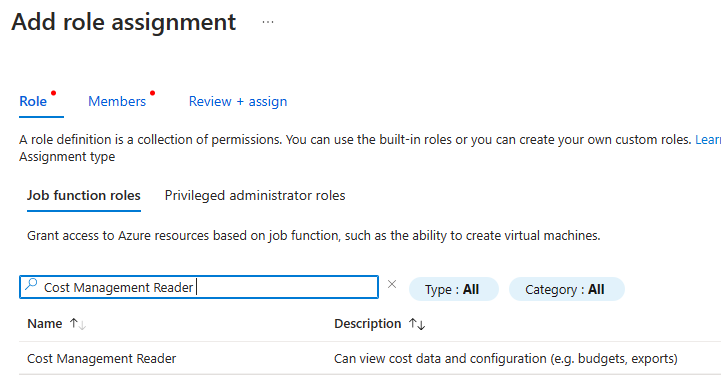Click the Add role assignment page title
Screen dimensions: 721x385
click(x=124, y=22)
